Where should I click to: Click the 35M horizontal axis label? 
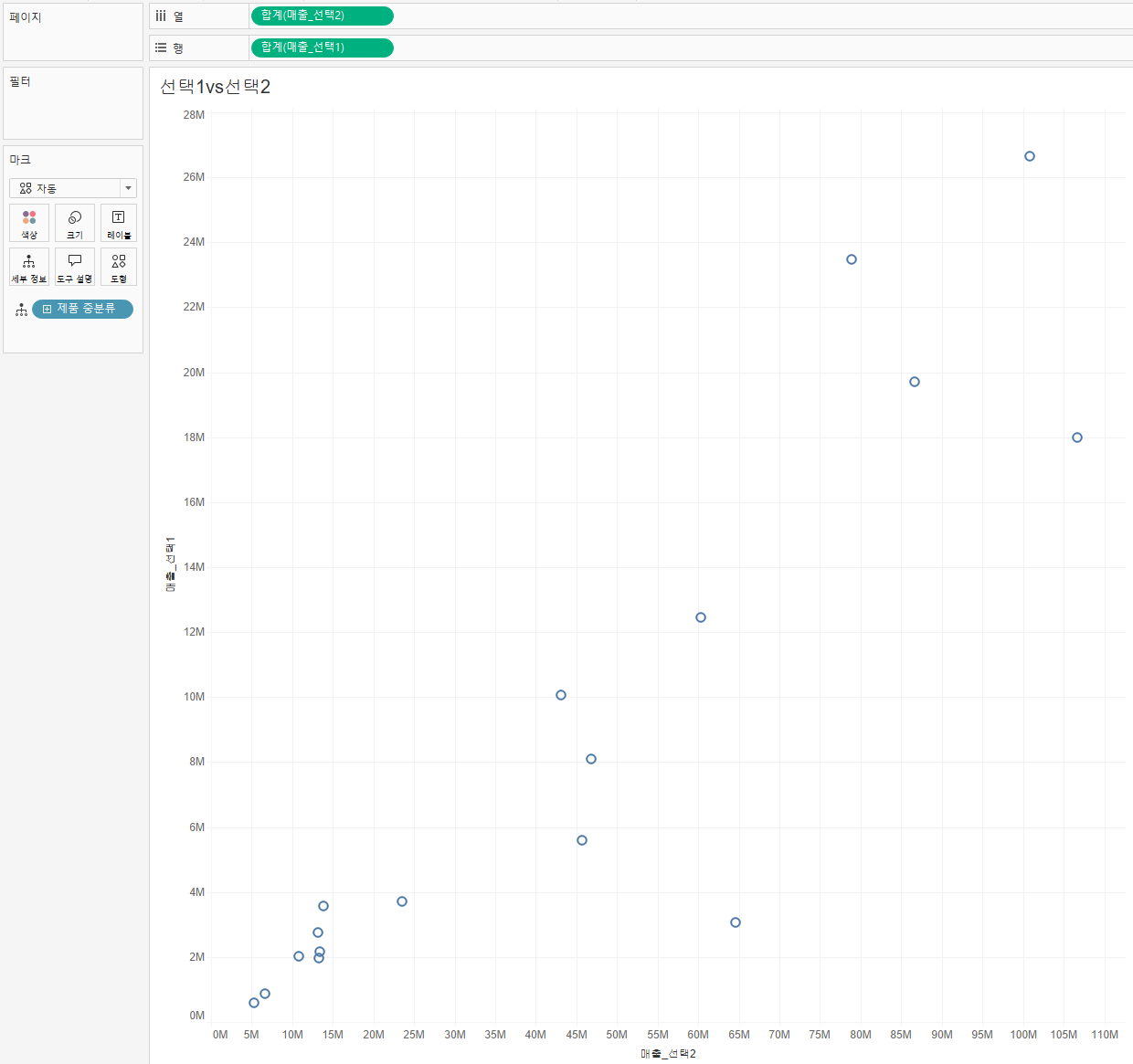point(495,1035)
